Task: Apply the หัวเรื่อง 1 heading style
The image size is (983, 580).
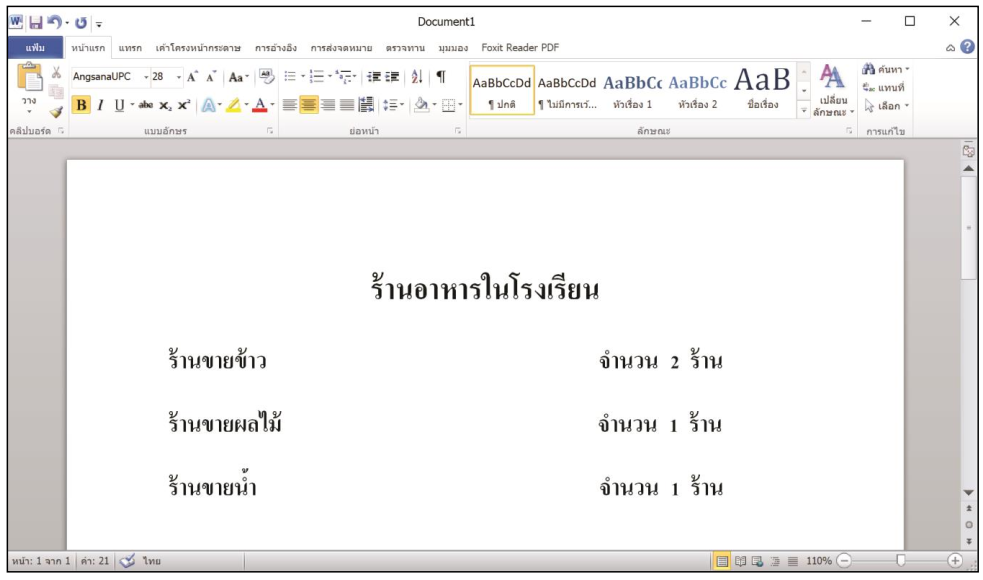Action: [633, 90]
